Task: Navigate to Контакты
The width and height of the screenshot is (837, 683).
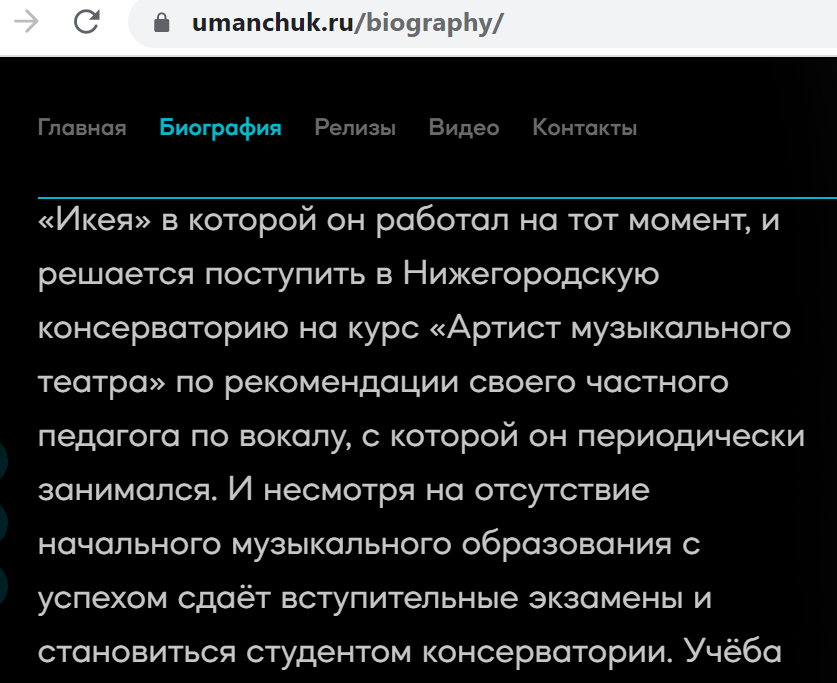Action: [584, 128]
